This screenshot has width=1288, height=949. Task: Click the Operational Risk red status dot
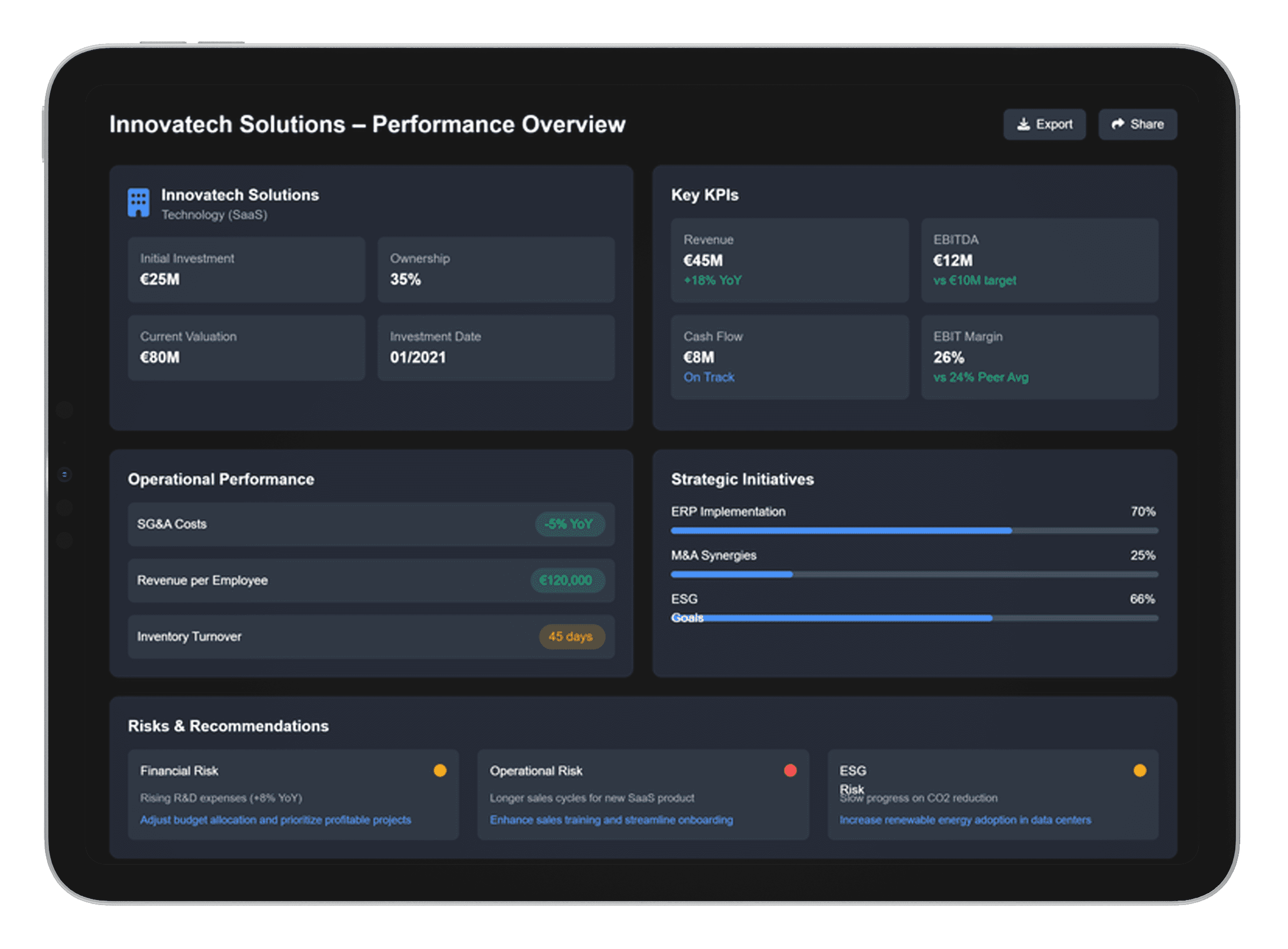click(790, 770)
